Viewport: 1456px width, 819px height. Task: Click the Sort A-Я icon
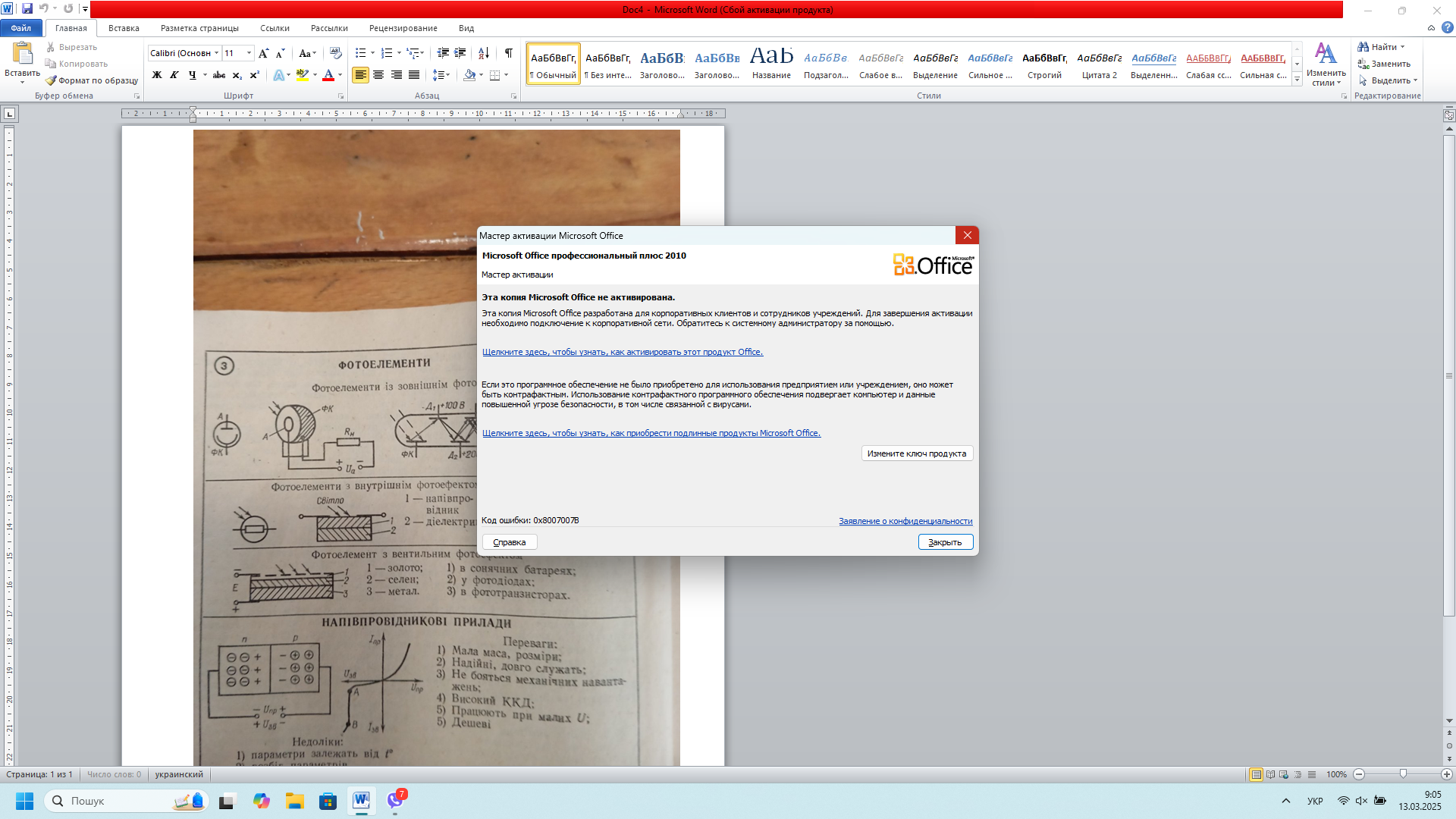tap(484, 53)
